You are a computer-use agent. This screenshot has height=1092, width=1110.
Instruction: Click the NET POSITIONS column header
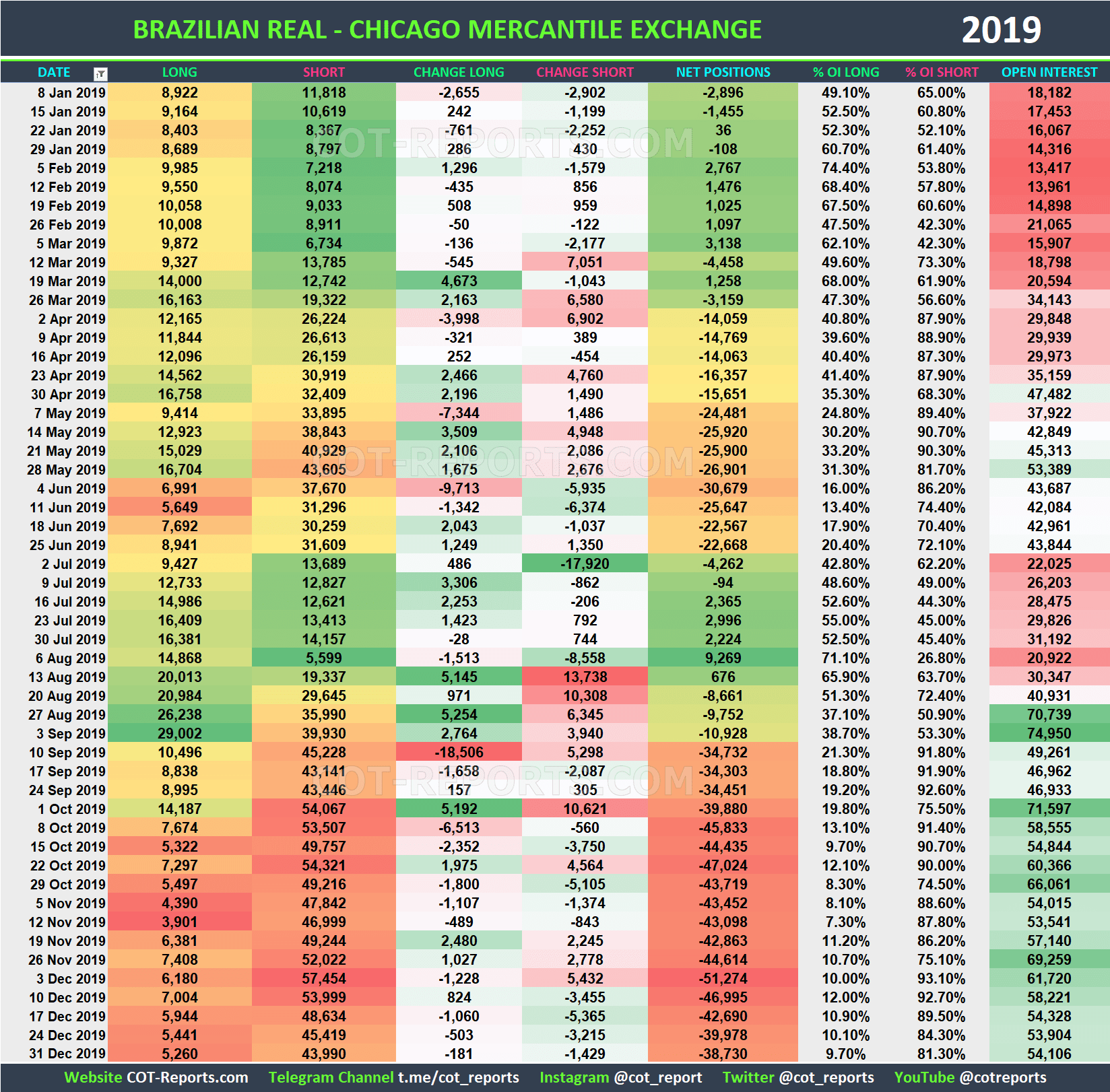[x=722, y=72]
